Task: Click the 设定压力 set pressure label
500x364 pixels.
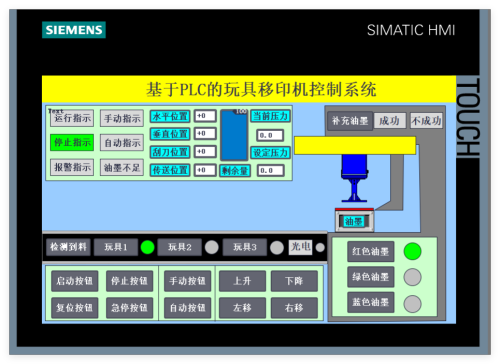Action: (270, 153)
